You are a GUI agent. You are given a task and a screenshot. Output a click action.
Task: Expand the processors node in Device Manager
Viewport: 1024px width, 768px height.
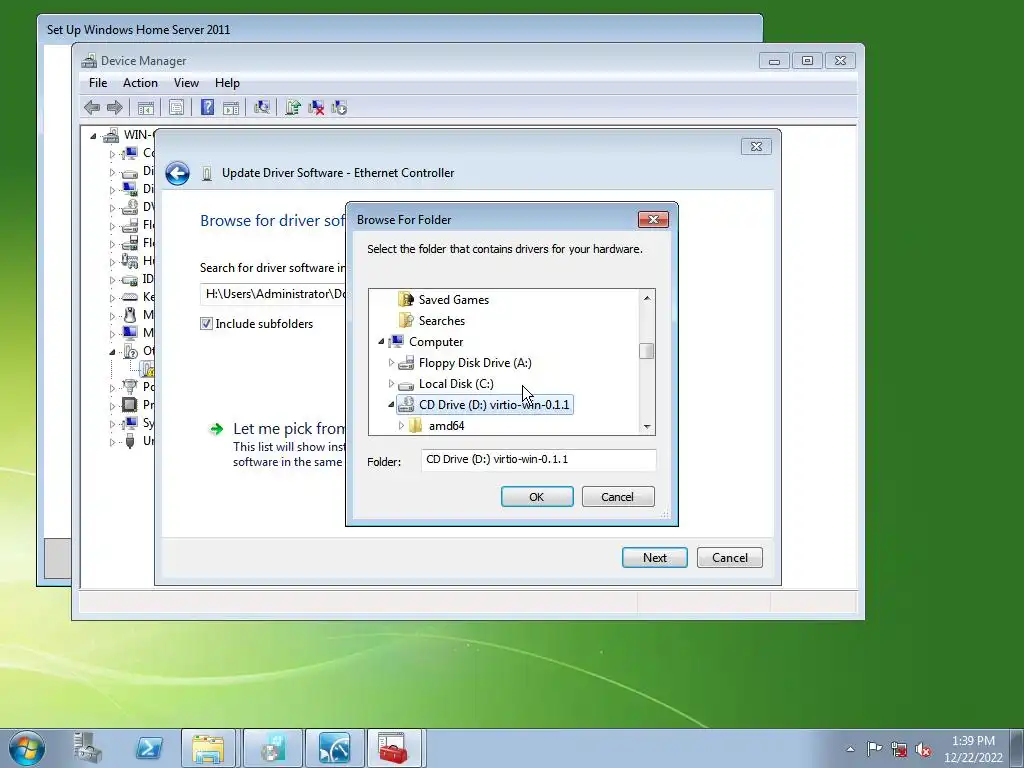(x=112, y=406)
